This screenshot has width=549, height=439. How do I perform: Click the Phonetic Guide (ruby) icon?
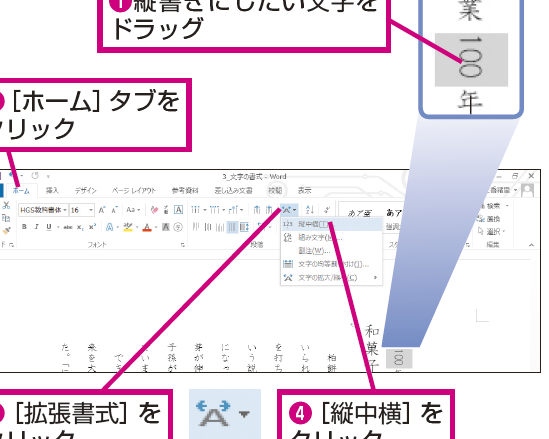(166, 210)
